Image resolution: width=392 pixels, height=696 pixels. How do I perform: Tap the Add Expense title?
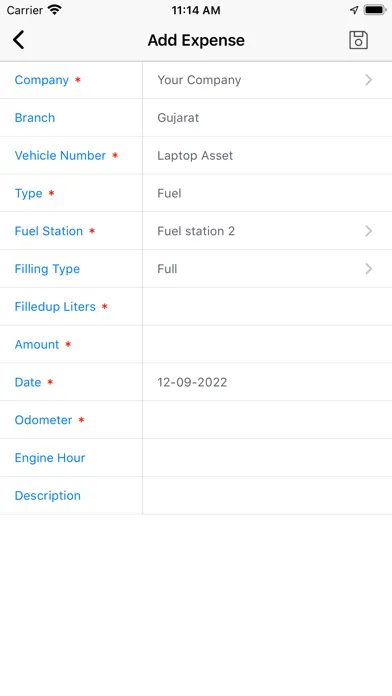point(196,40)
